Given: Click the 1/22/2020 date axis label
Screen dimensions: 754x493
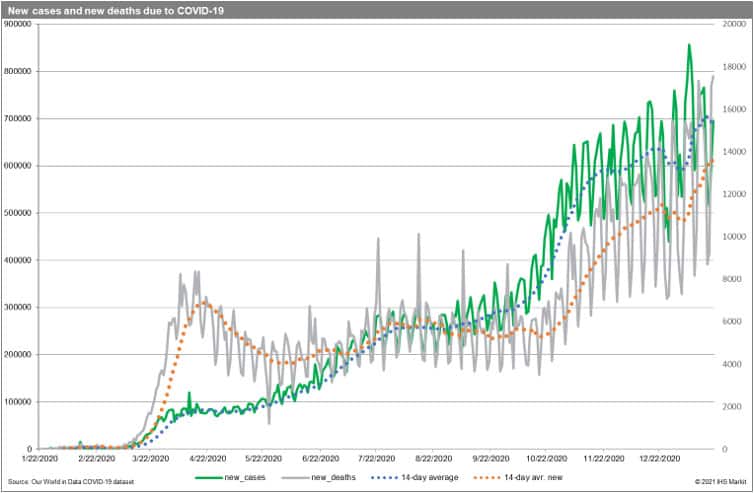Looking at the screenshot, I should tap(38, 459).
